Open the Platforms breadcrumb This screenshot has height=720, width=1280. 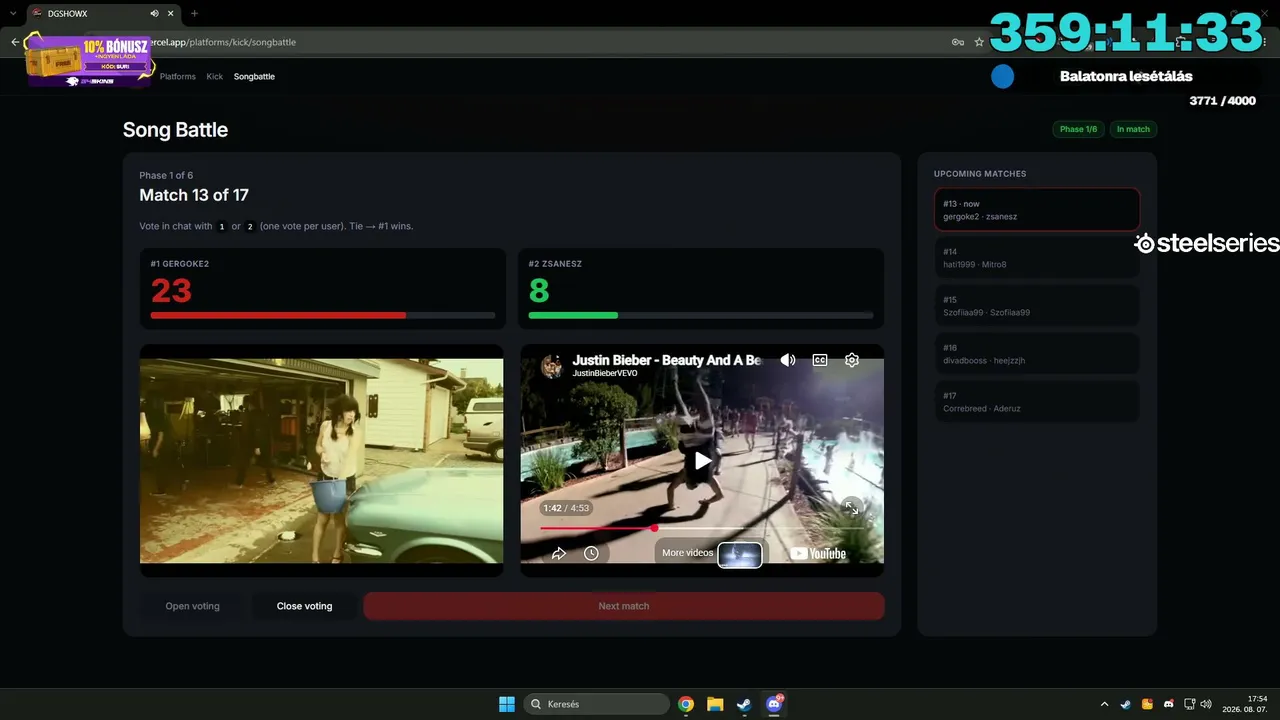coord(178,76)
